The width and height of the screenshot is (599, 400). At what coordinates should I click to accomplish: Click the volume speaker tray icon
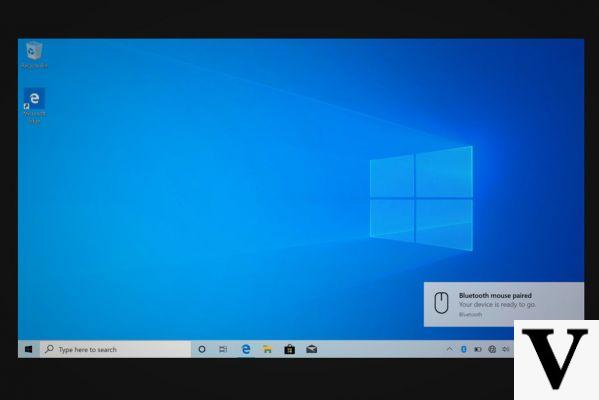pyautogui.click(x=506, y=349)
